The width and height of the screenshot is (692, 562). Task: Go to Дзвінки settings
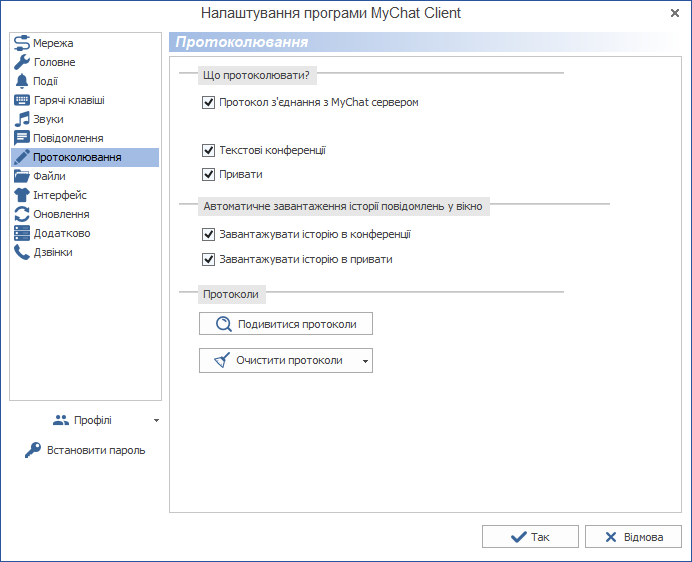pyautogui.click(x=85, y=252)
